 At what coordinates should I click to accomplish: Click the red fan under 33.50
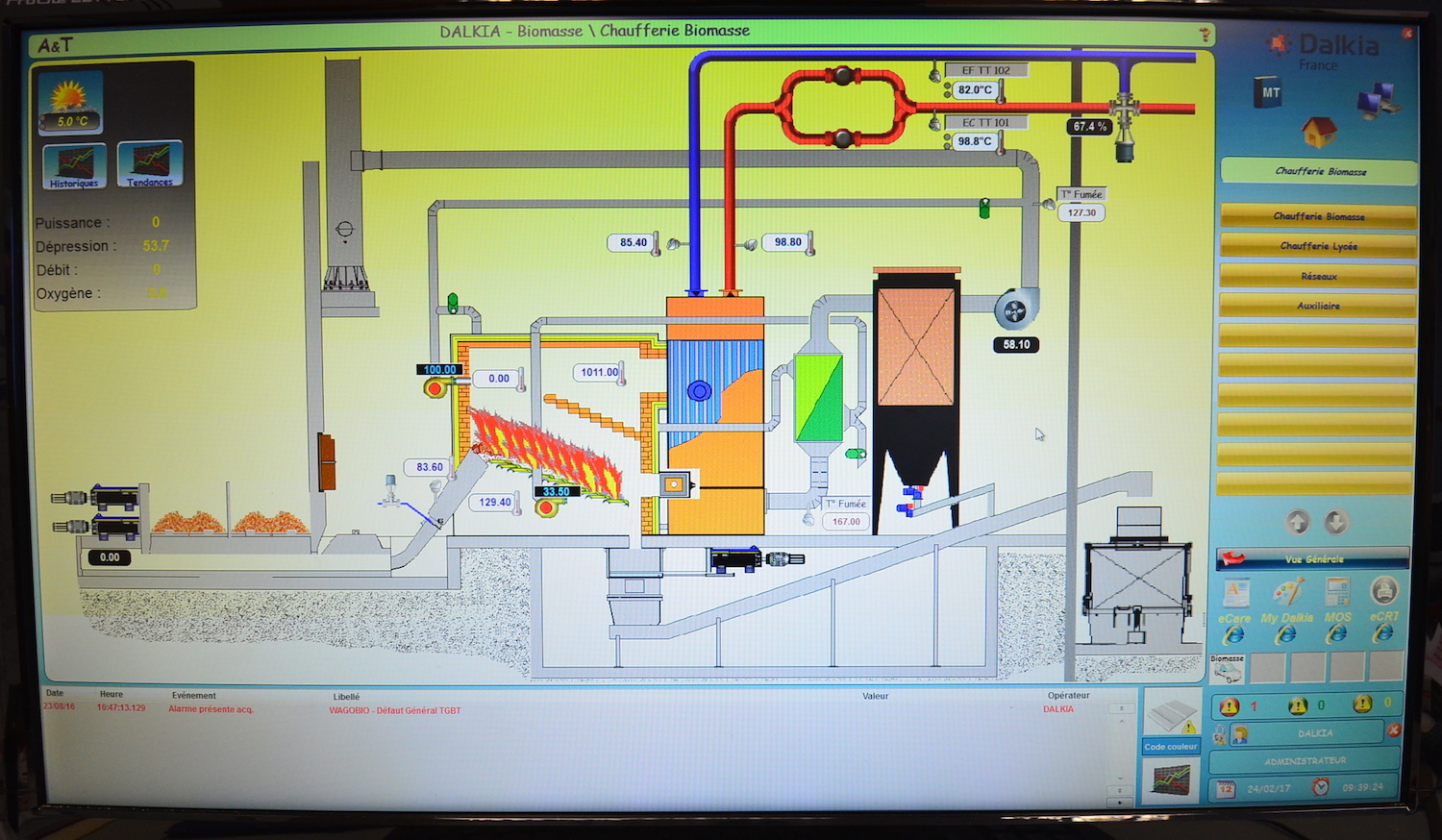pos(547,506)
